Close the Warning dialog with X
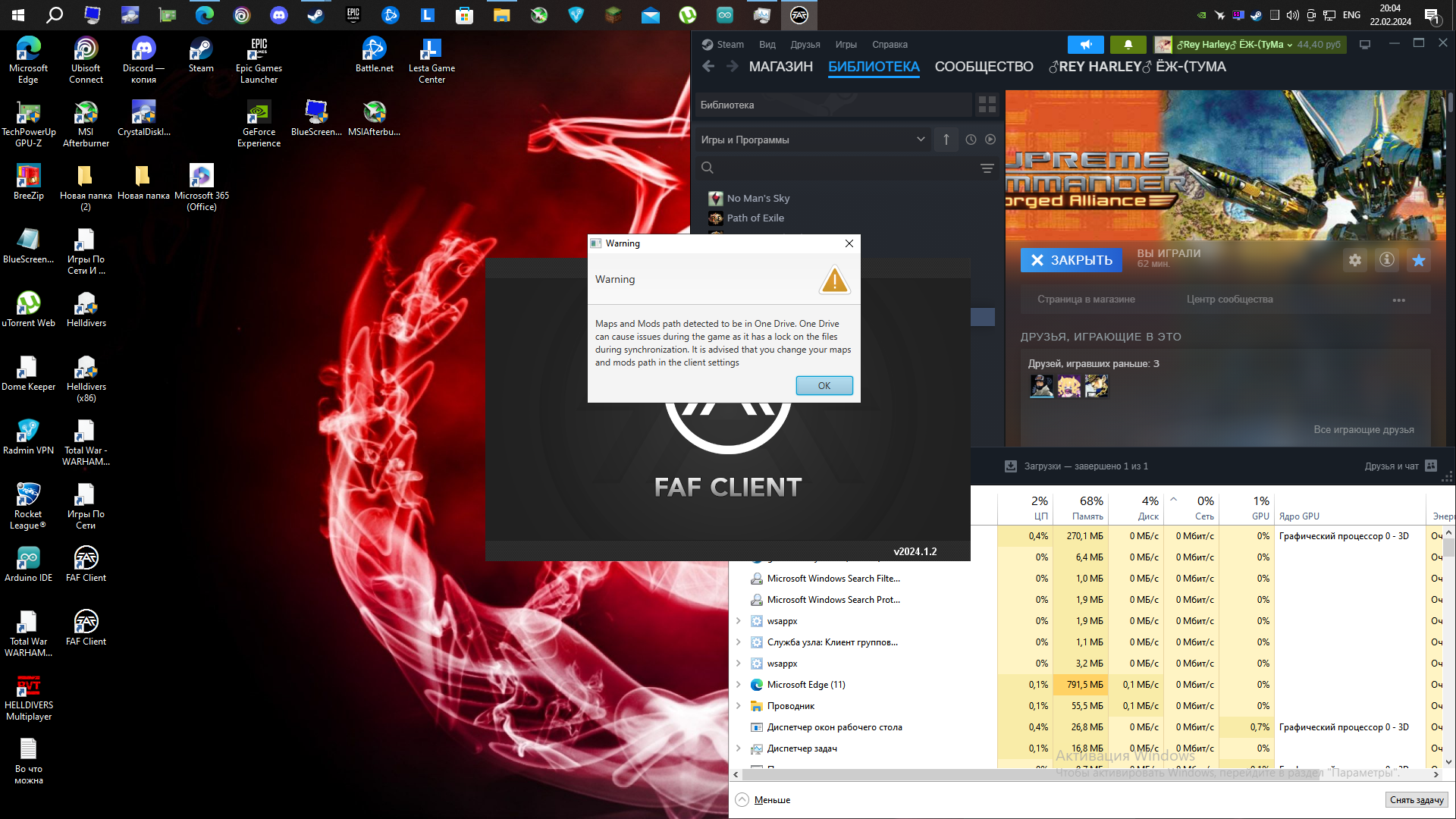The image size is (1456, 819). coord(849,243)
